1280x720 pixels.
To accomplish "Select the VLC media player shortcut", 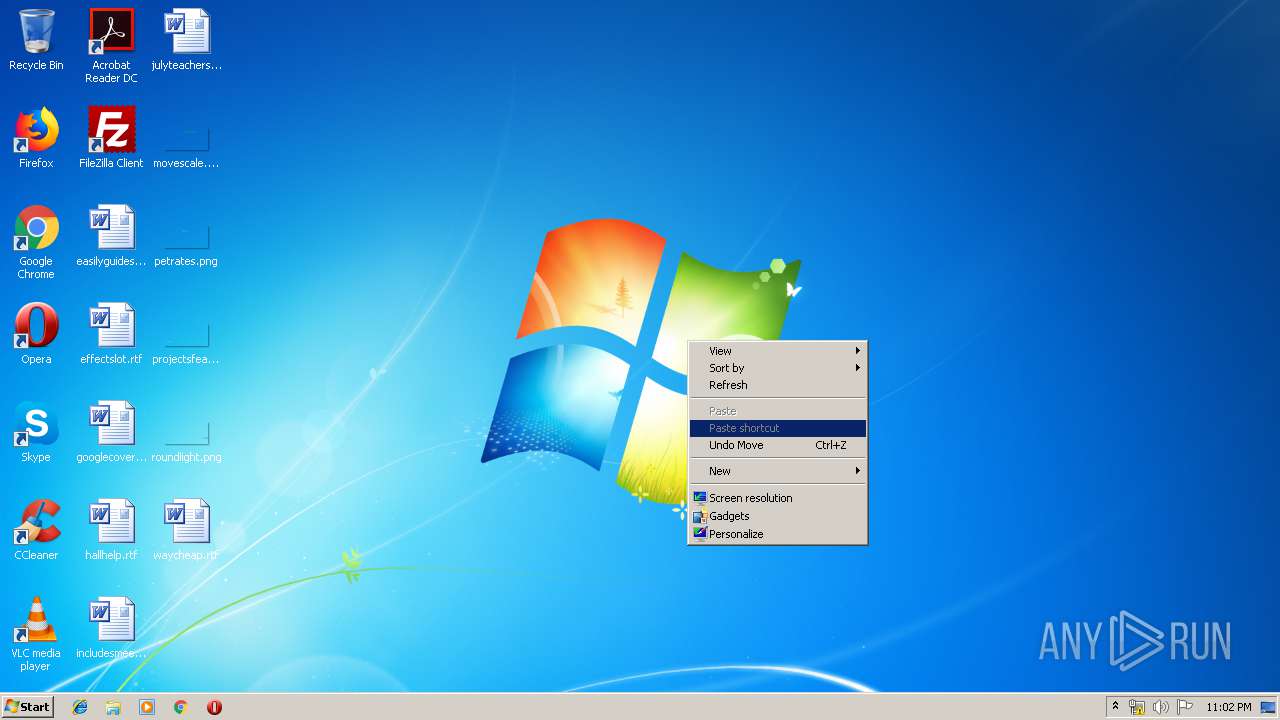I will click(36, 634).
